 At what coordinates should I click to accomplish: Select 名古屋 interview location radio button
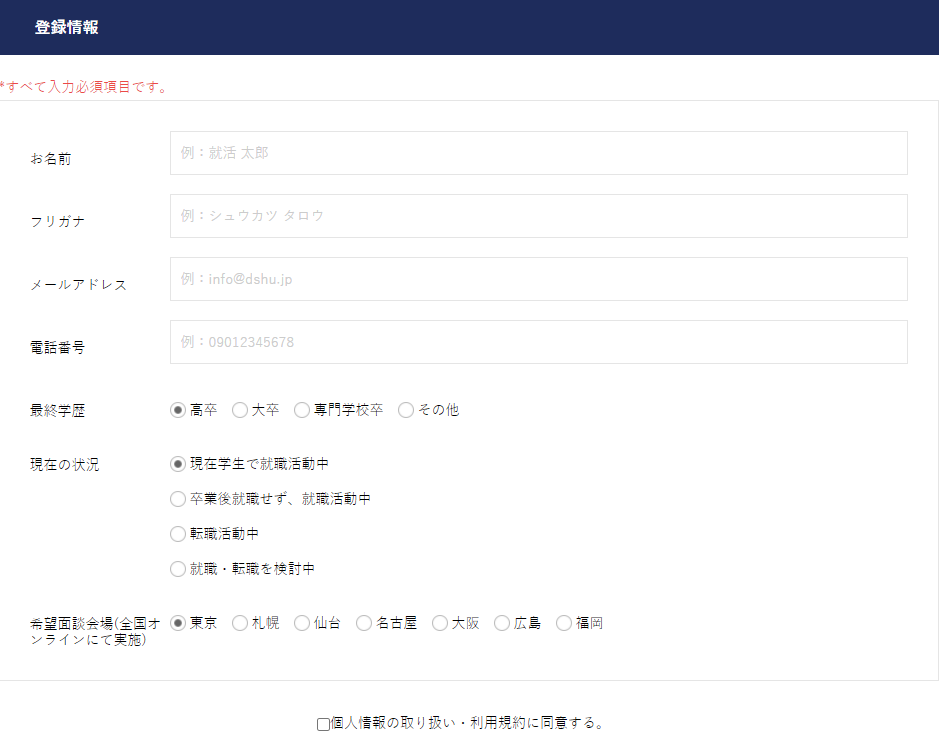(x=363, y=622)
